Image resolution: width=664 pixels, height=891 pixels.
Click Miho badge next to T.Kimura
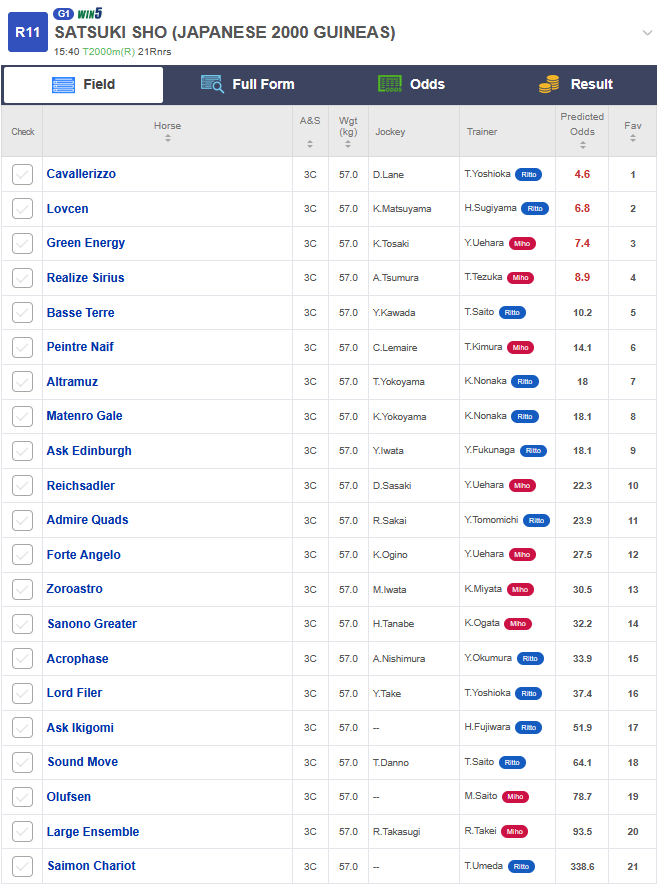(520, 348)
